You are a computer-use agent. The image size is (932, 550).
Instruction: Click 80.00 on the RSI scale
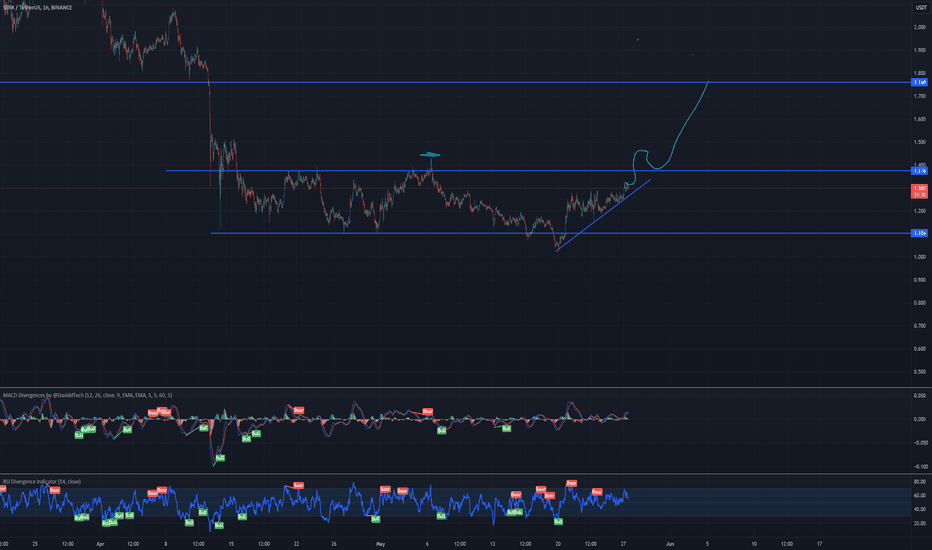click(x=920, y=482)
